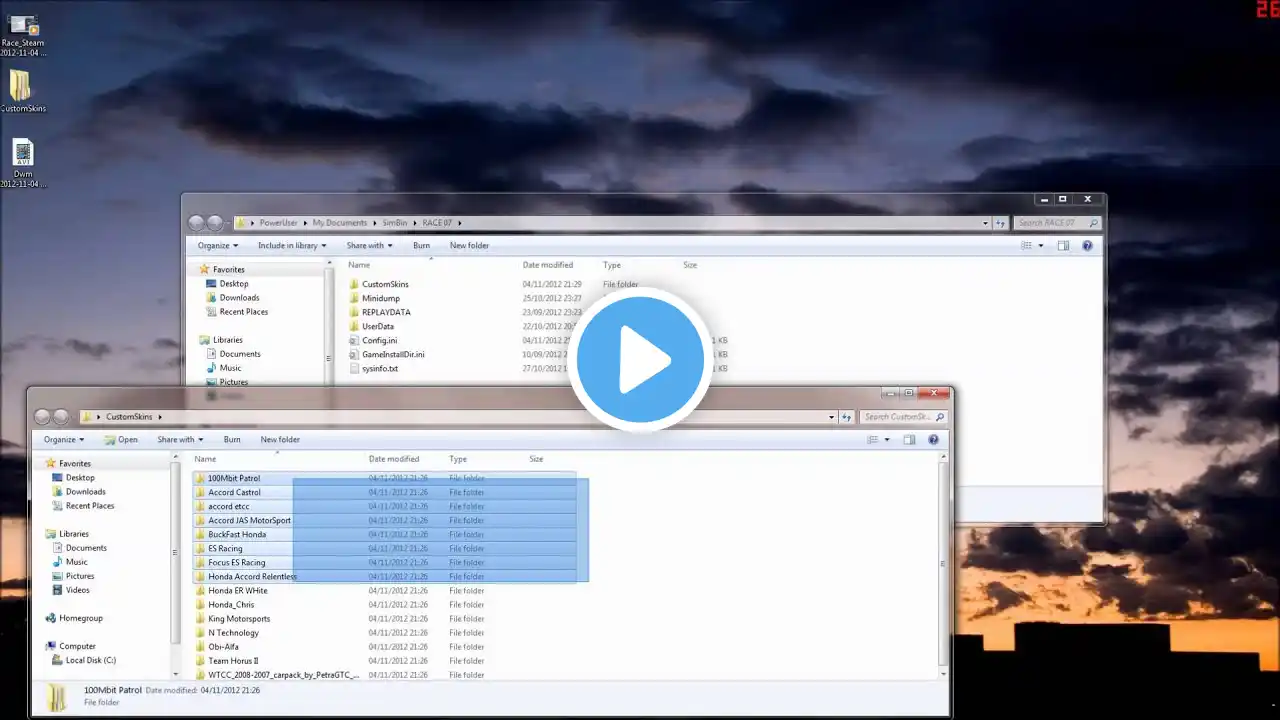Go forward in the RACE 07 window

pos(215,223)
